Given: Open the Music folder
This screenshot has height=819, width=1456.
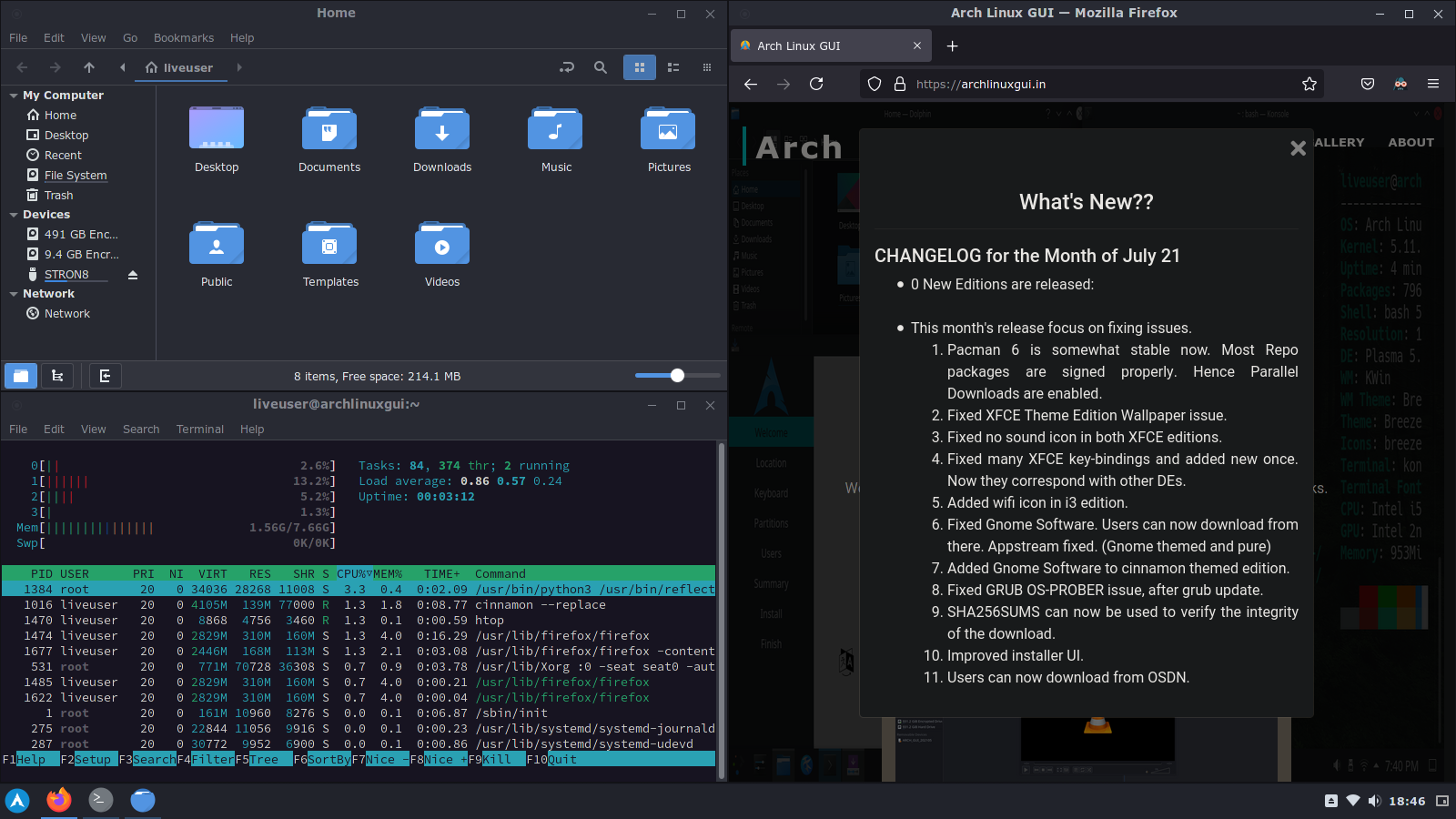Looking at the screenshot, I should (x=556, y=139).
